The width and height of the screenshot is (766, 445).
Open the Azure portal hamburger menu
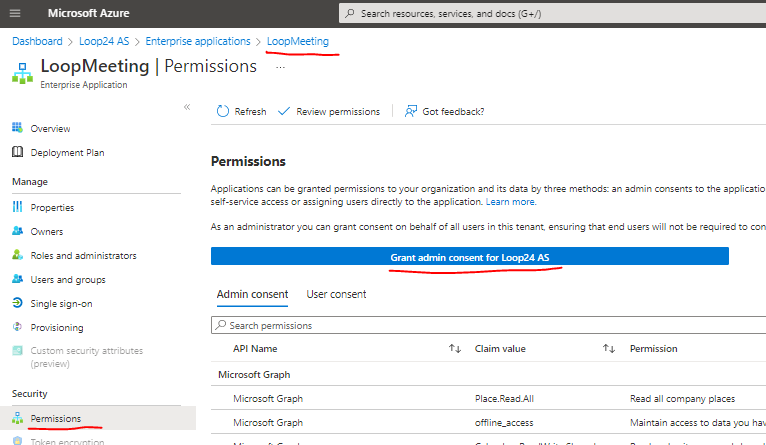pyautogui.click(x=15, y=13)
